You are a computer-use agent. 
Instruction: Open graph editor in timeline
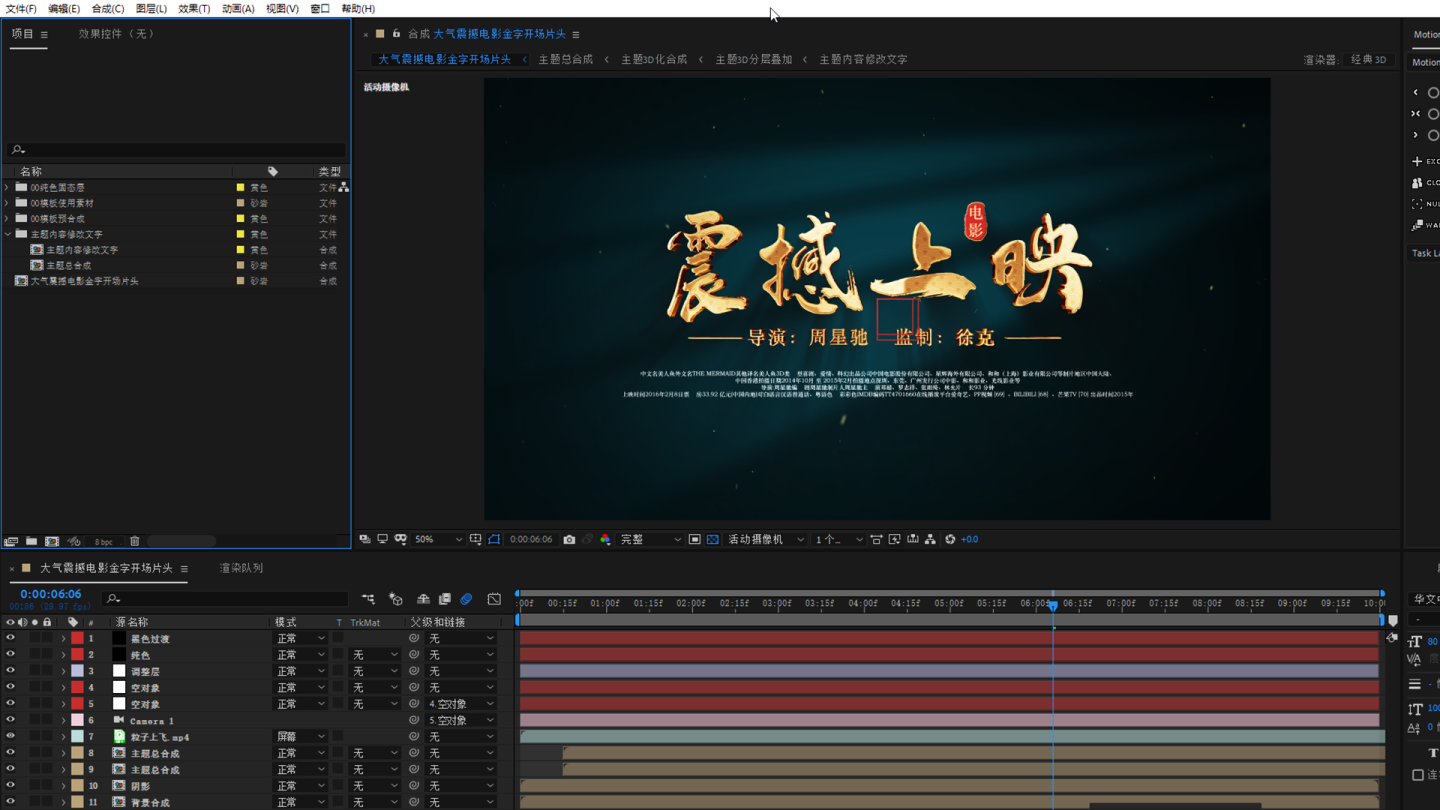494,599
